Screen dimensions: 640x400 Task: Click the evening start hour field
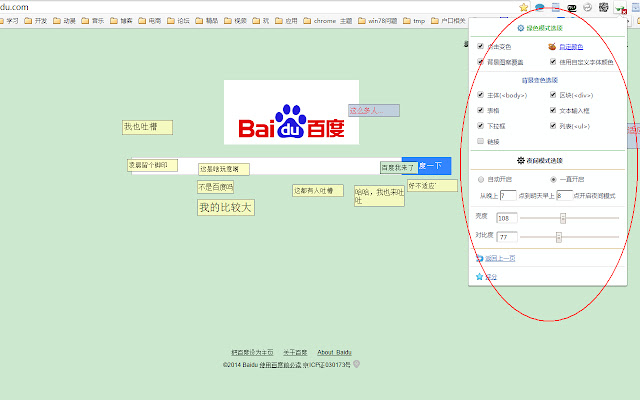point(508,196)
